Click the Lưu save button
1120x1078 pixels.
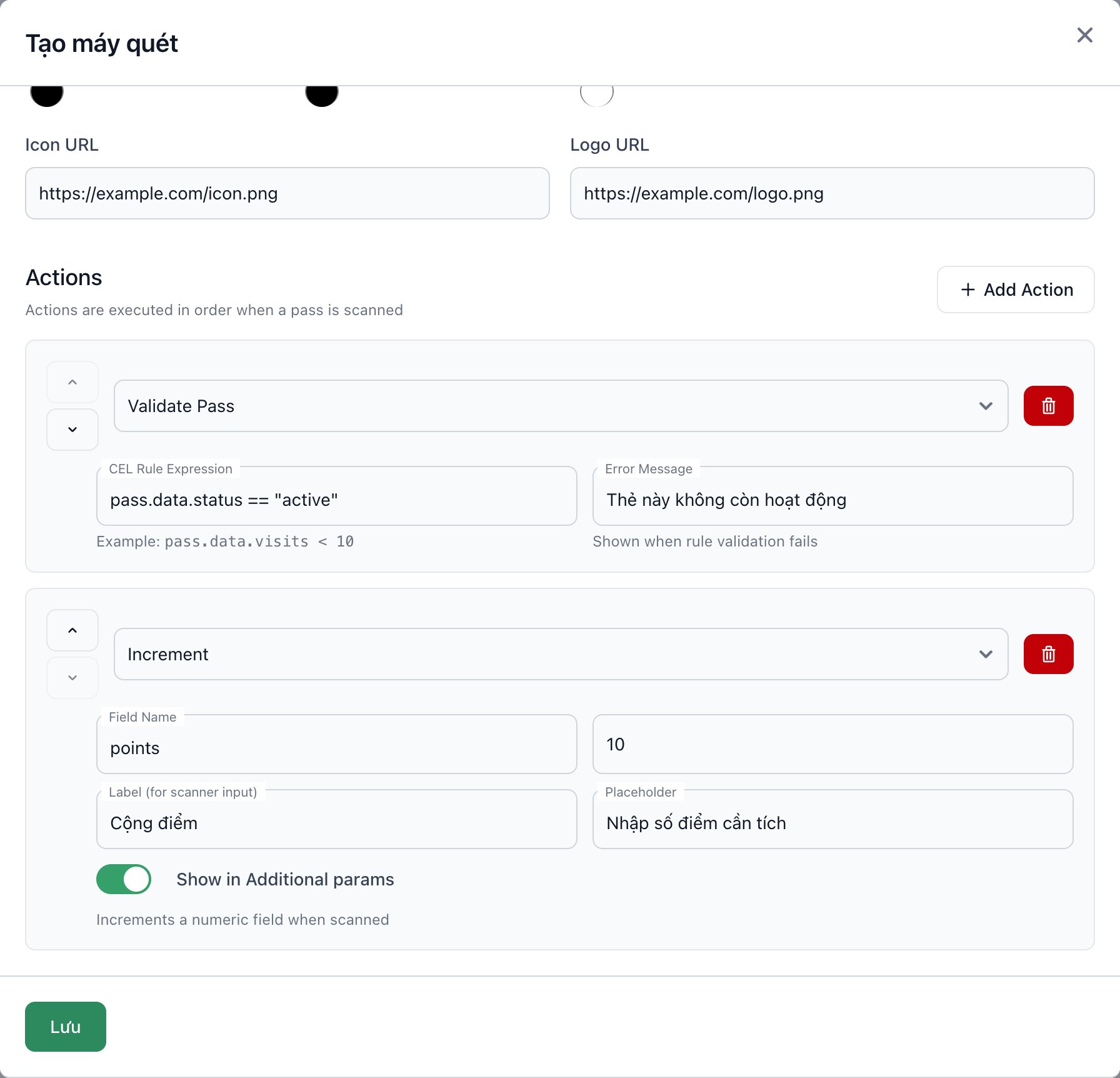[66, 1027]
